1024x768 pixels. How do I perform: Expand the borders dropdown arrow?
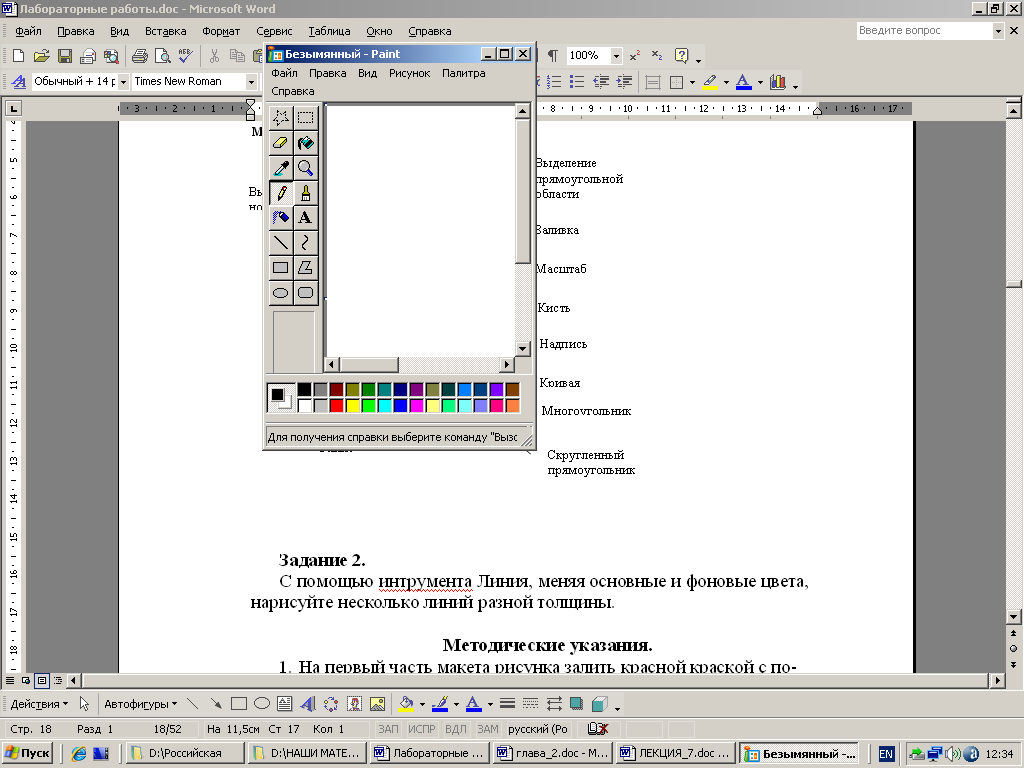692,82
